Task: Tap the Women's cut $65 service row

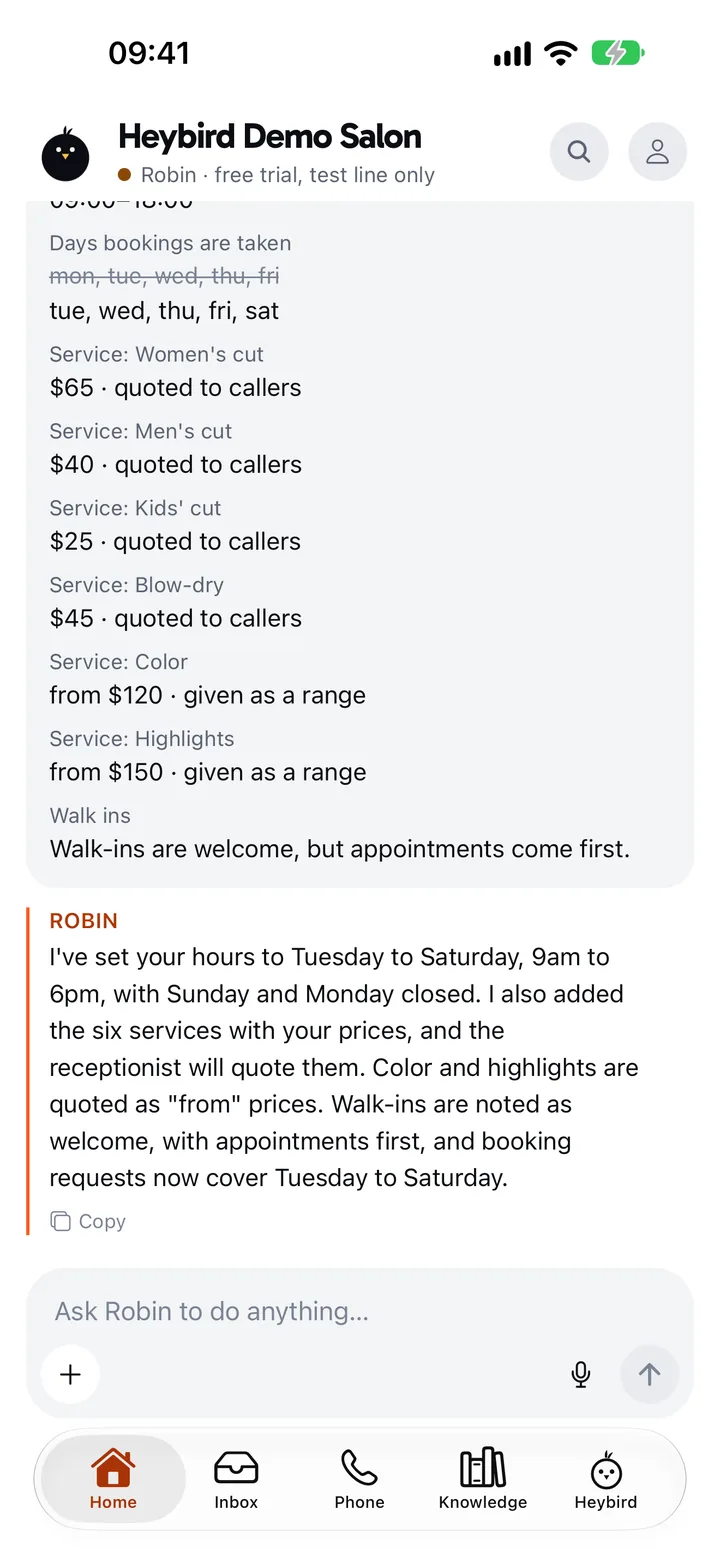Action: point(175,372)
